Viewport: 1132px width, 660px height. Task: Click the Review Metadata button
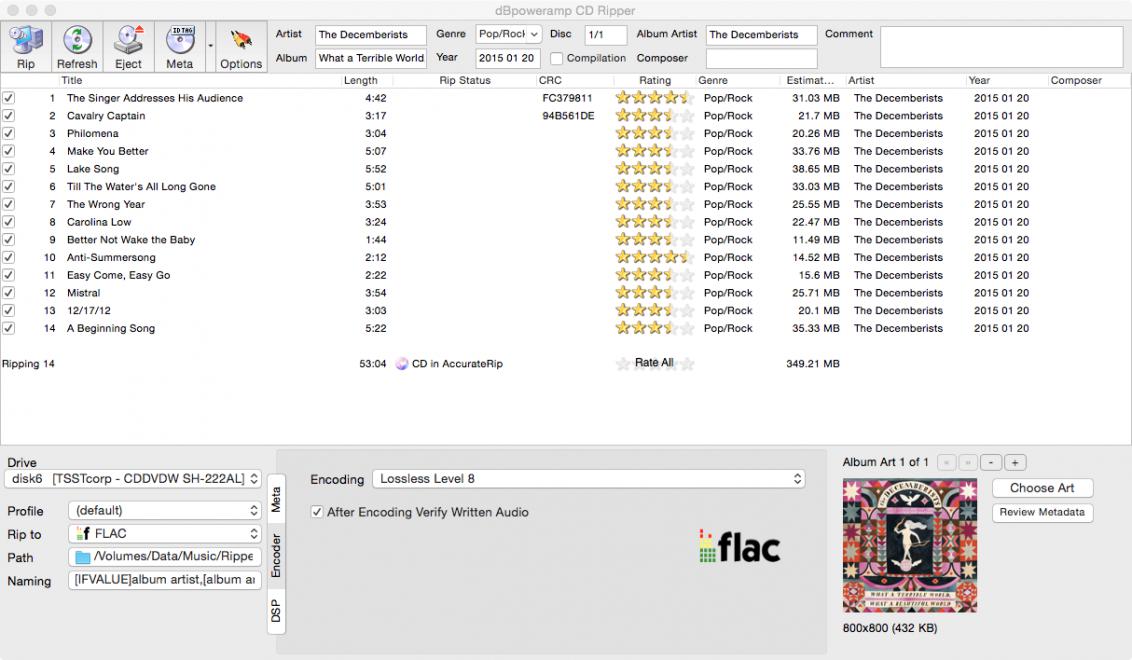(x=1042, y=512)
